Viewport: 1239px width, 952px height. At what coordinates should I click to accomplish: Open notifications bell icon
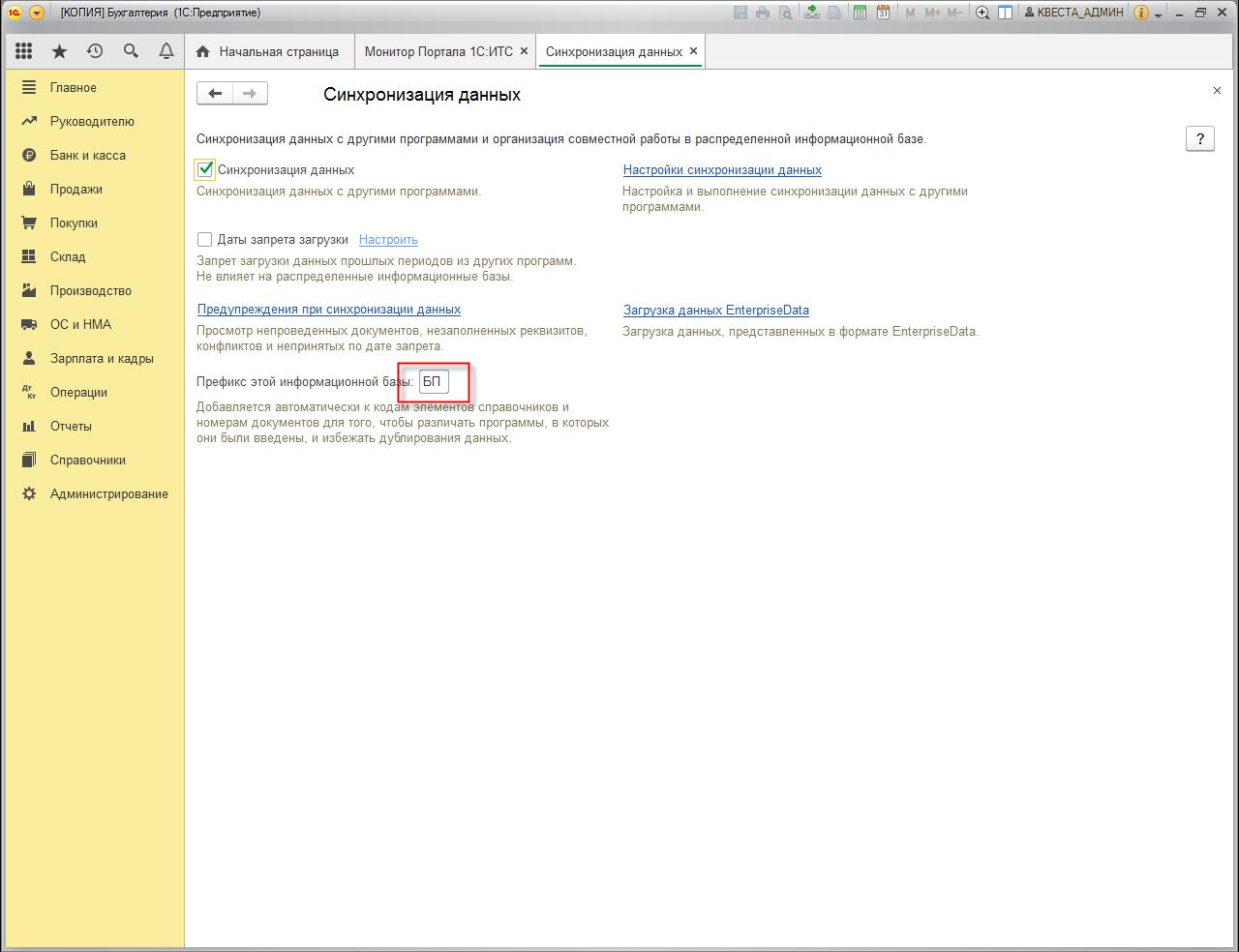pos(166,51)
